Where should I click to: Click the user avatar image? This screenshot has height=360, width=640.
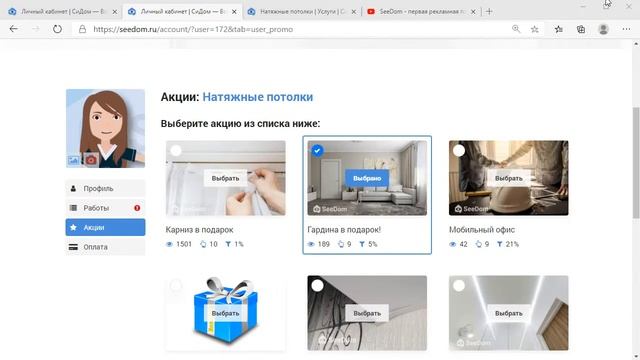[x=105, y=128]
